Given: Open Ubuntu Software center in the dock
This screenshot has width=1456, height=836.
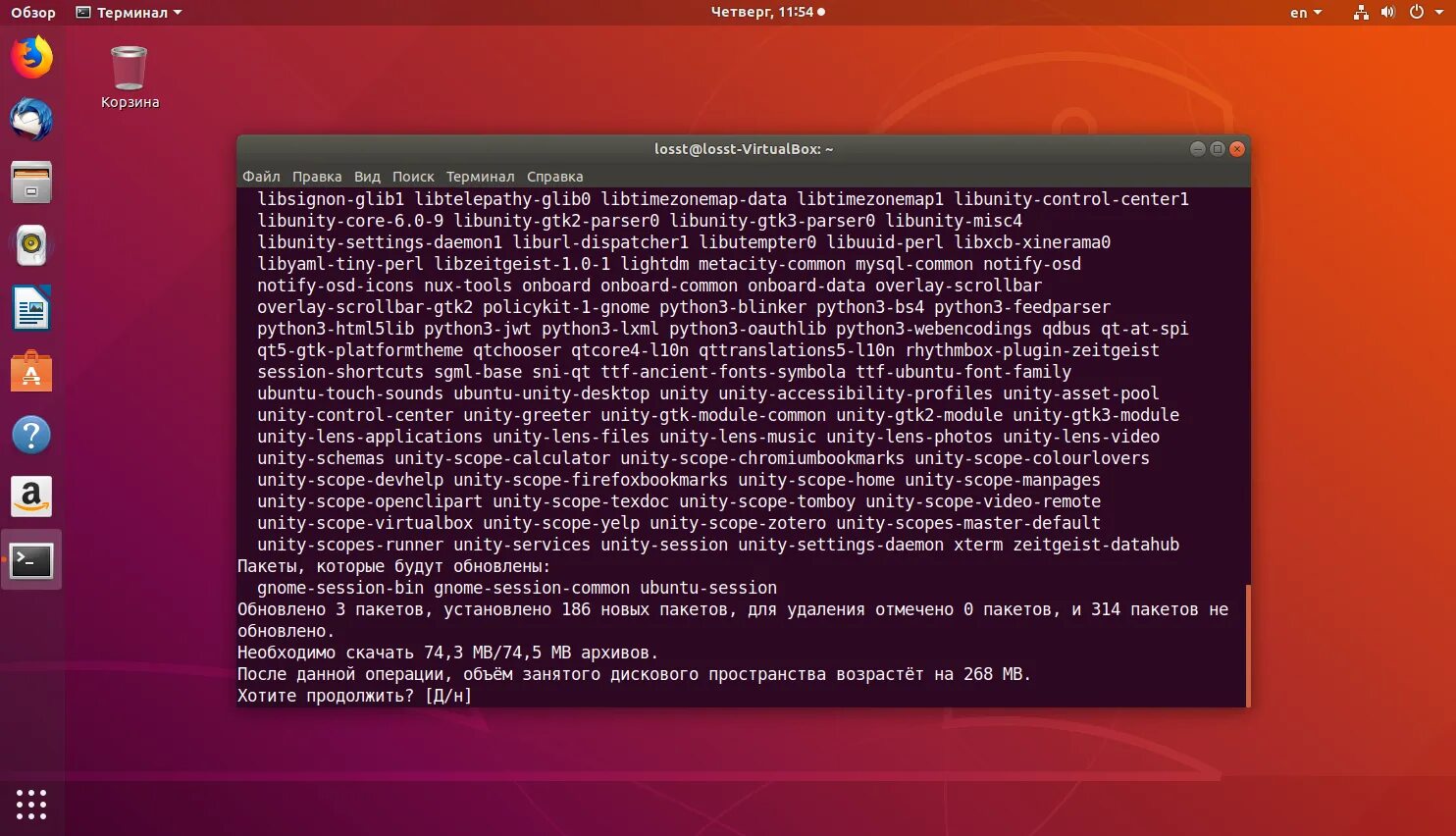Looking at the screenshot, I should tap(31, 372).
